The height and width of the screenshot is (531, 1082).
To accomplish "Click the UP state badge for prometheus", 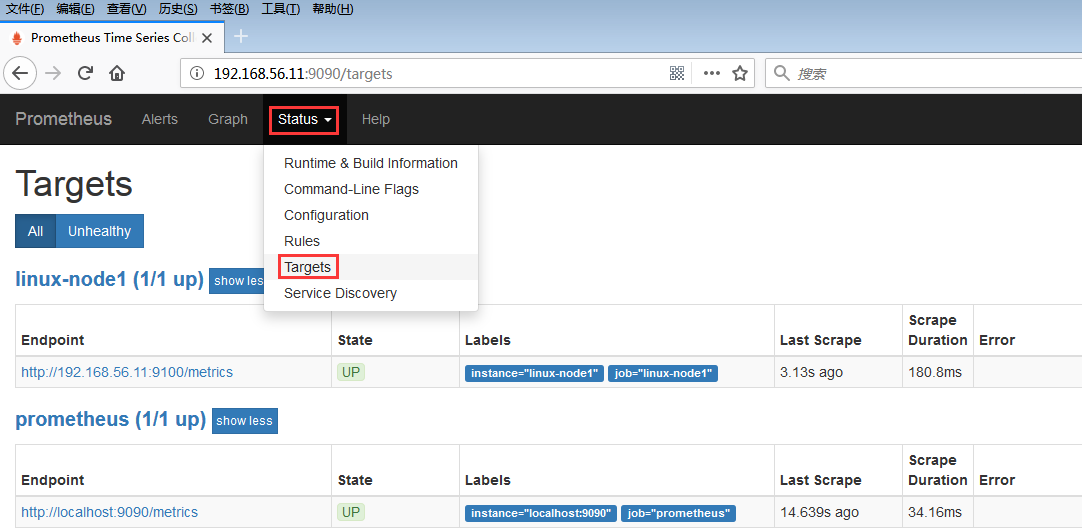I will point(351,512).
